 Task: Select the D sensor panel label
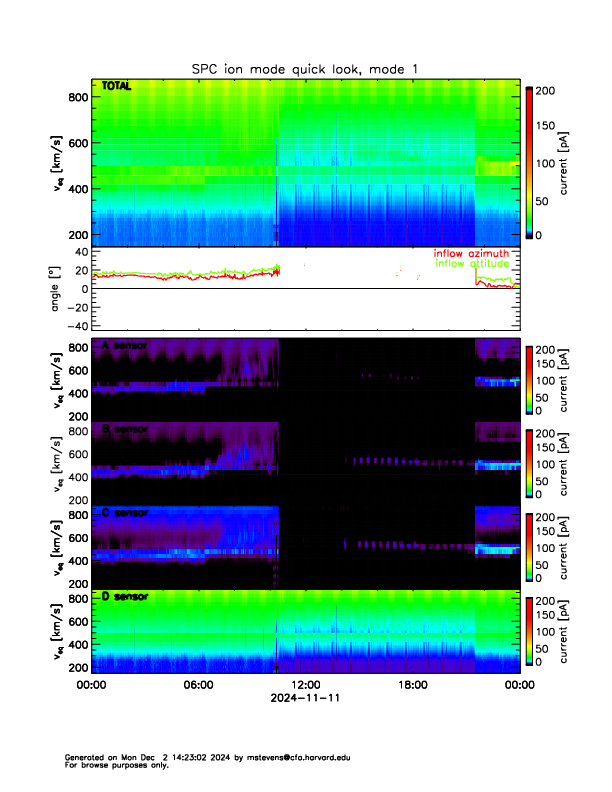[124, 597]
